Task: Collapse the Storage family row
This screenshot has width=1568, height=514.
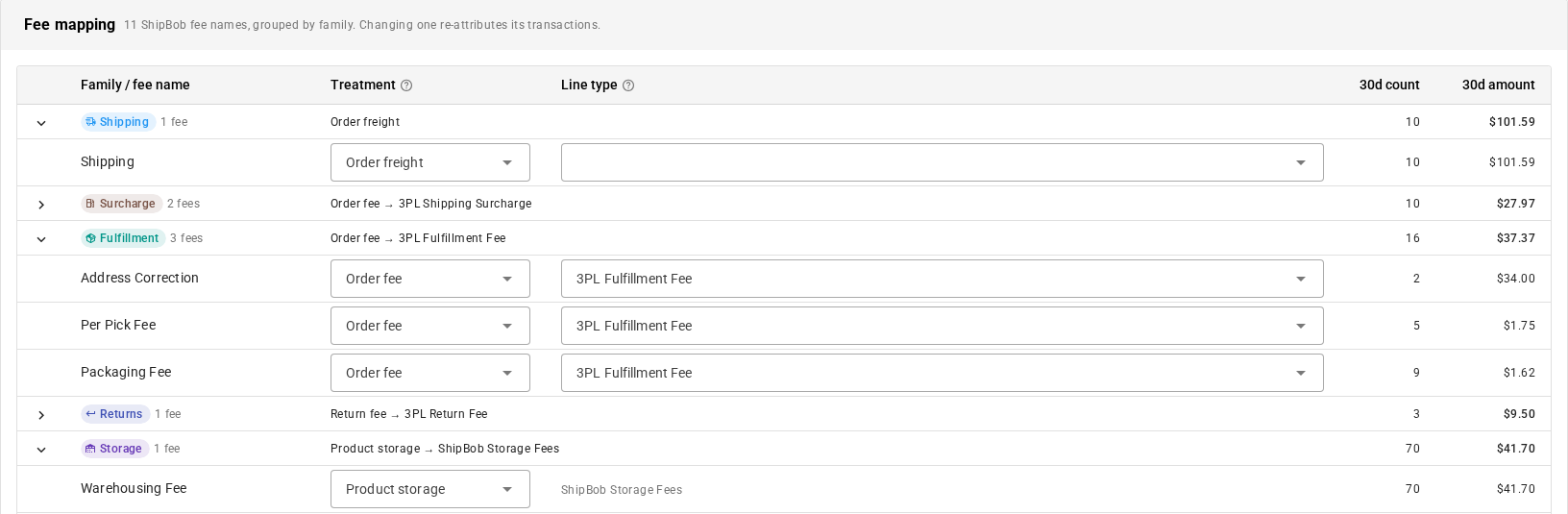Action: tap(41, 450)
